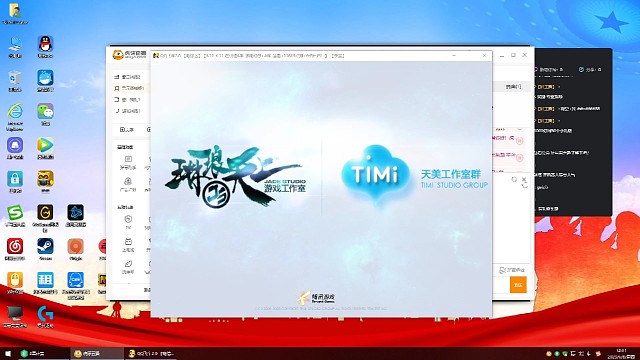Screen dimensions: 640x360
Task: Open the blue hexagon icon on black
Action: point(76,213)
